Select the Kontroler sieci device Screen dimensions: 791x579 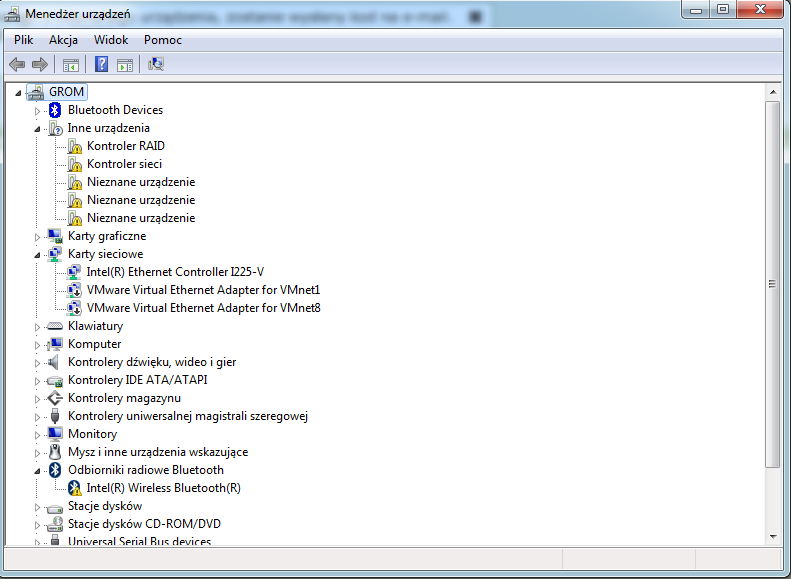pyautogui.click(x=124, y=164)
